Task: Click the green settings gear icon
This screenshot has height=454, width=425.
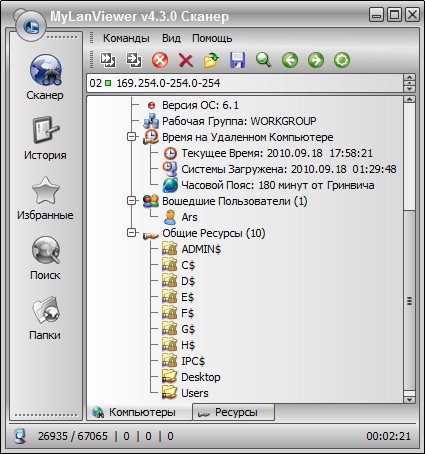Action: coord(342,60)
